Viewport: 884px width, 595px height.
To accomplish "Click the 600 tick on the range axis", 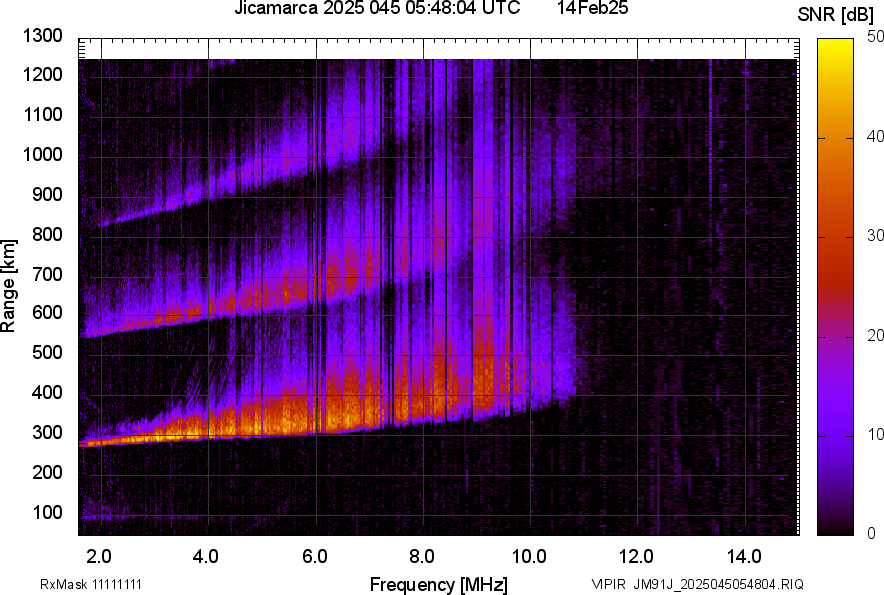I will (48, 313).
